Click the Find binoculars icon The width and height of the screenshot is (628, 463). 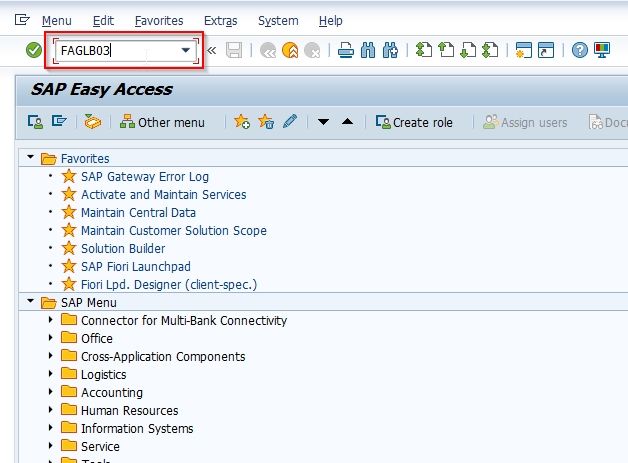[368, 50]
